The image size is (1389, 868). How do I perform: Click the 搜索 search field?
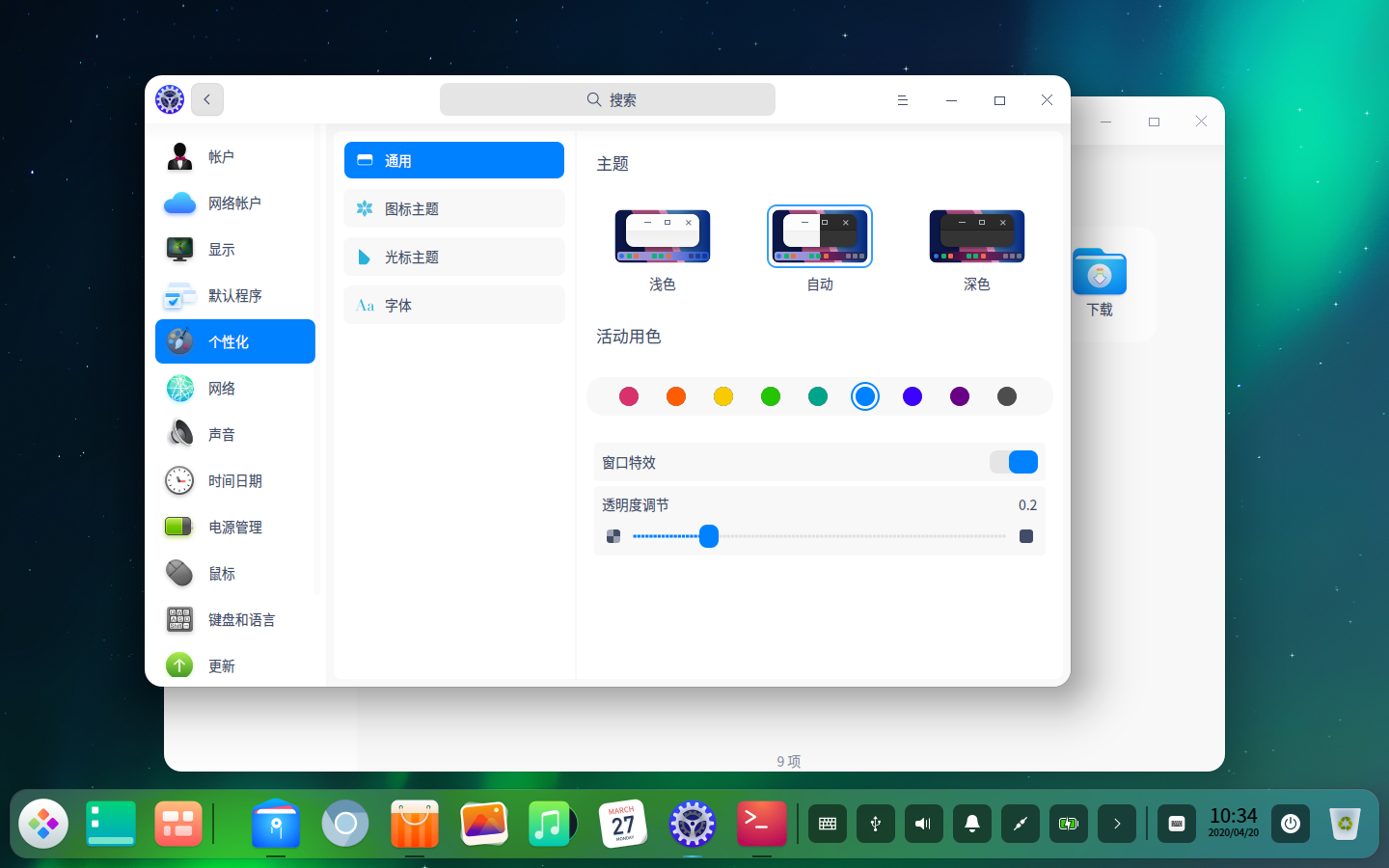[x=608, y=99]
